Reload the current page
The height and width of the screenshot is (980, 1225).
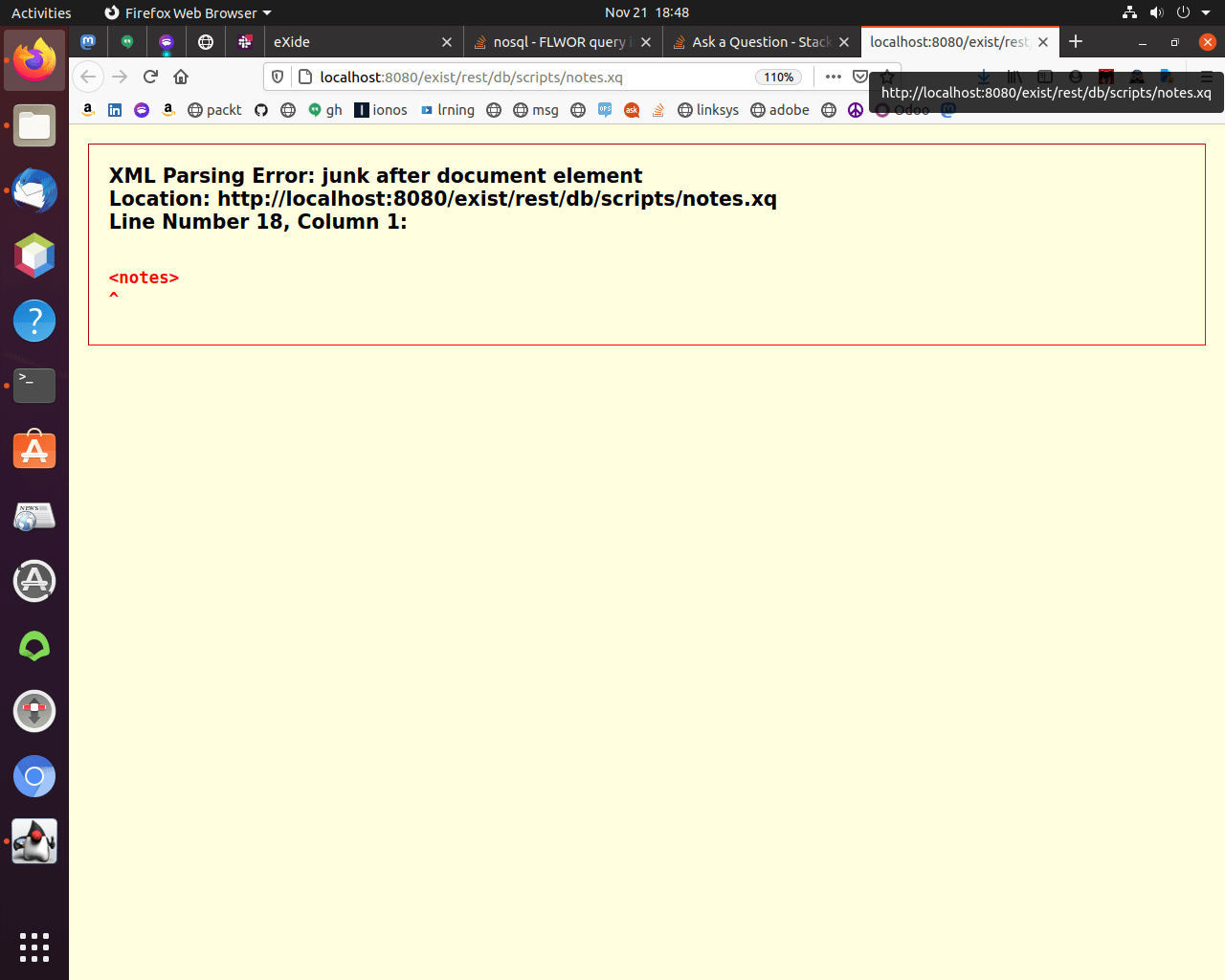[150, 77]
